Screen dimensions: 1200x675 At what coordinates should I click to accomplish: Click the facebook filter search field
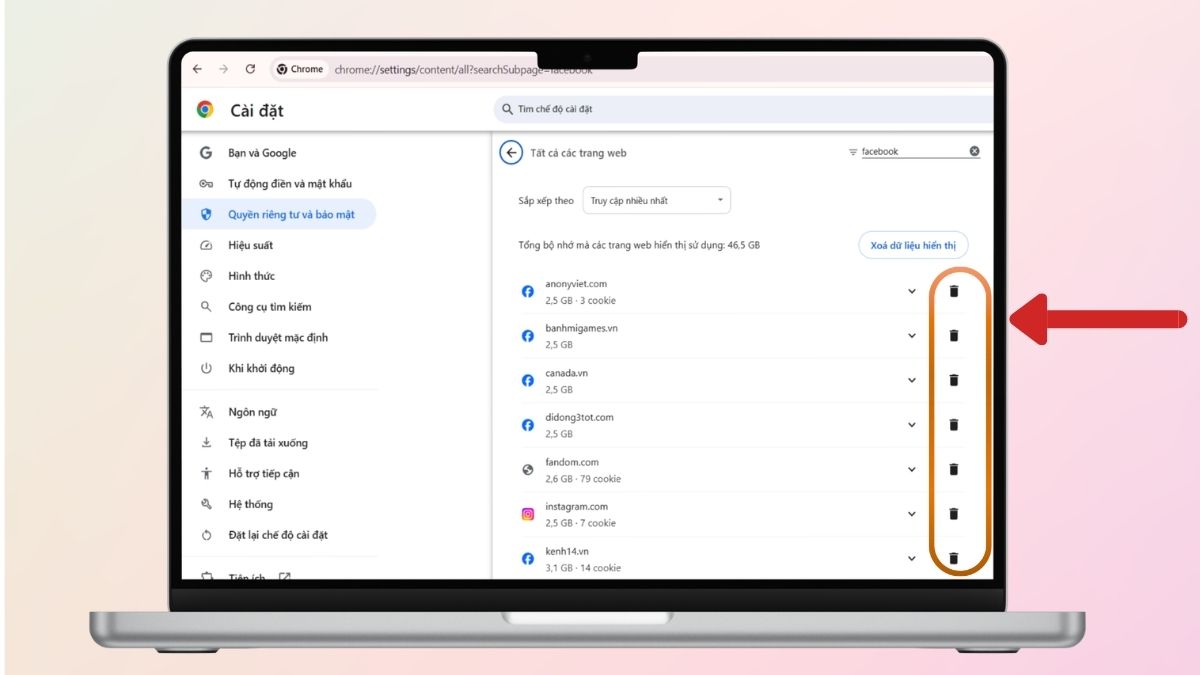(x=912, y=152)
